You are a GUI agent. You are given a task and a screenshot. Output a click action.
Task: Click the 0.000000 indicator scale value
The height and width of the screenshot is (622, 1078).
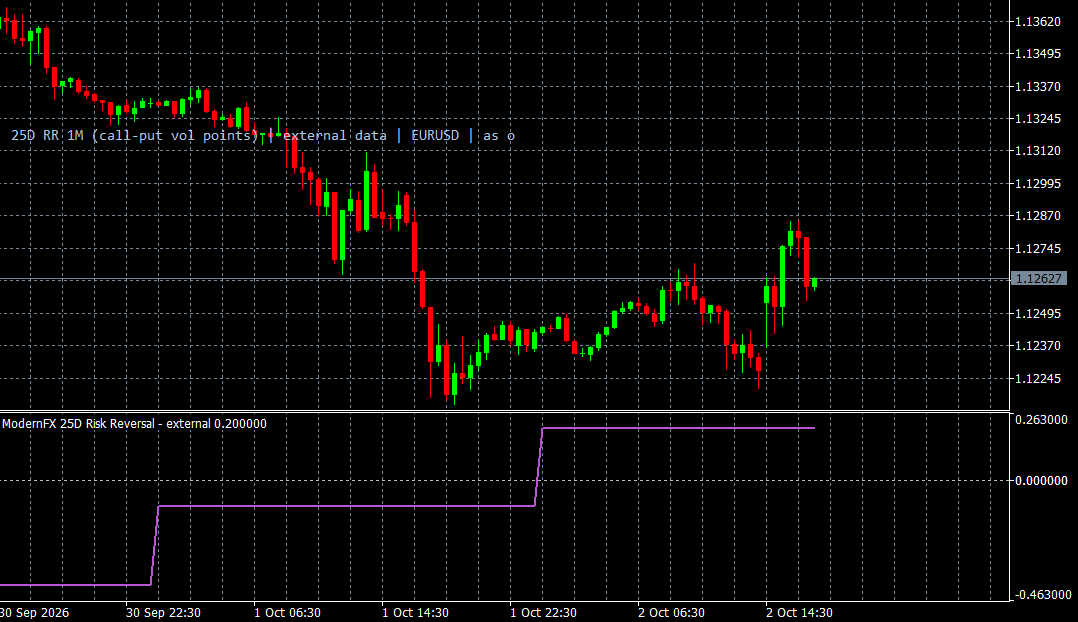coord(1042,480)
